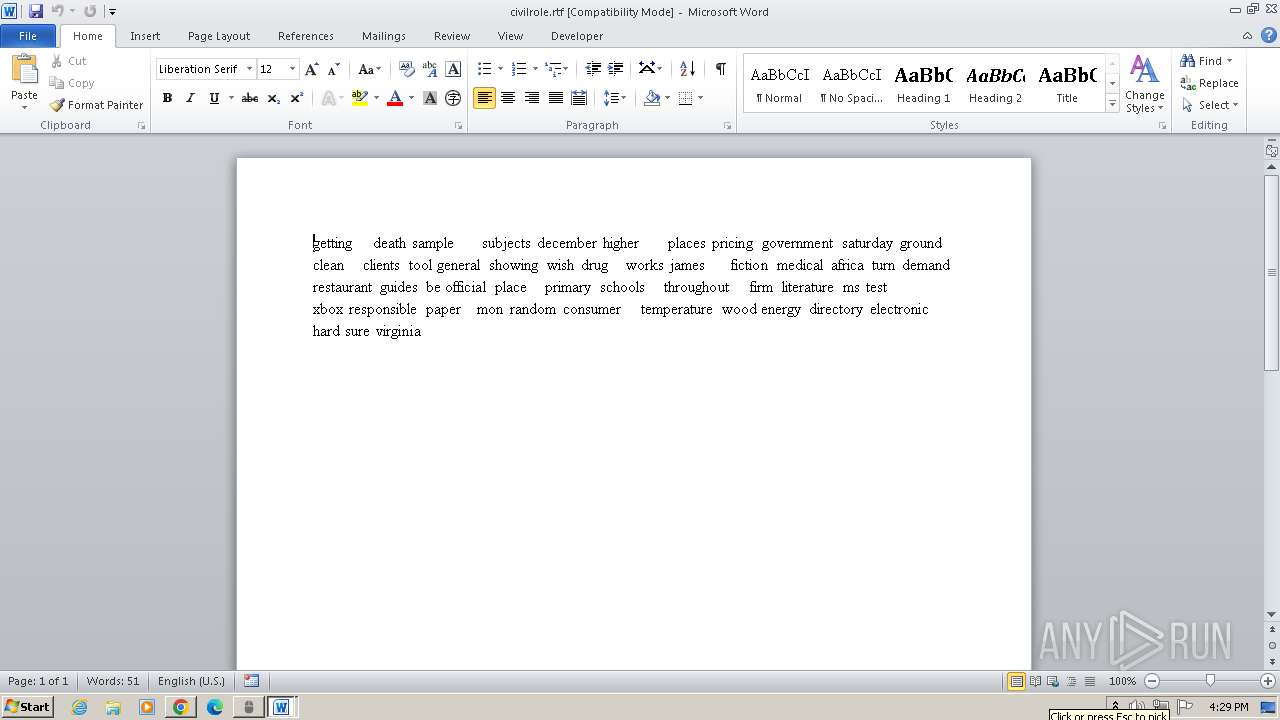Expand the highlight color dropdown arrow
This screenshot has height=720, width=1280.
(x=376, y=98)
